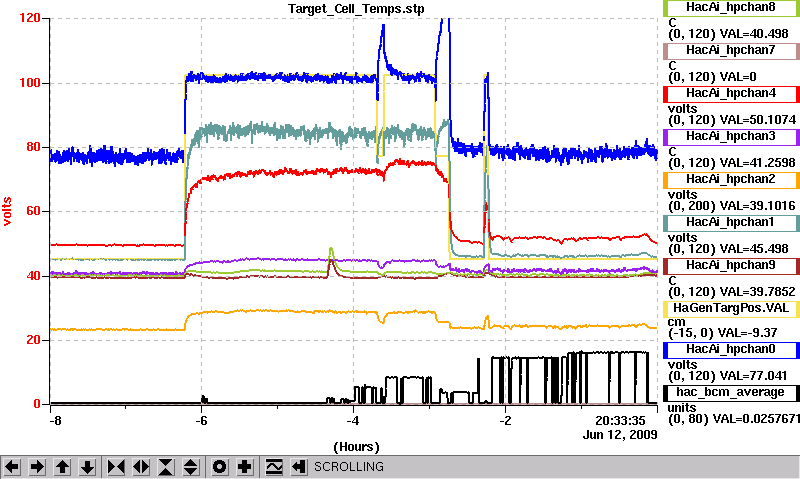
Task: Click the 20:33:35 timestamp
Action: pyautogui.click(x=620, y=421)
